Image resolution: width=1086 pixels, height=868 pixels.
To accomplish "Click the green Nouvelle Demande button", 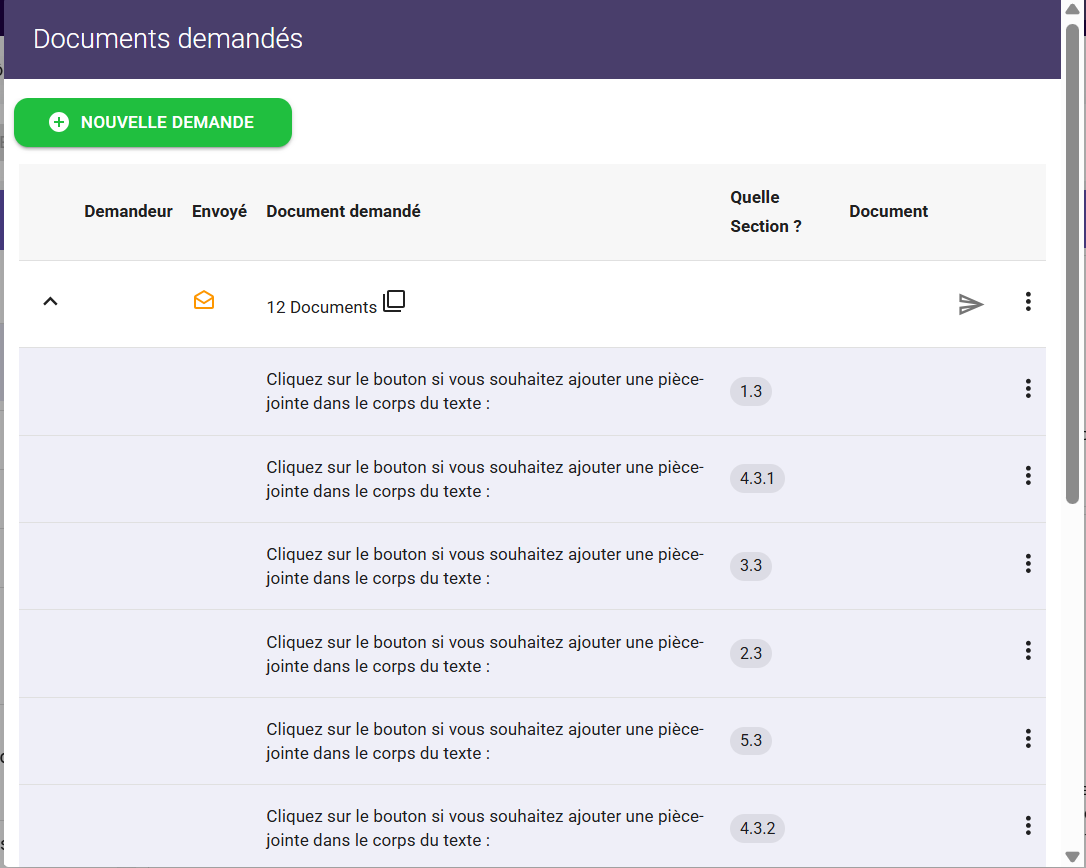I will (x=153, y=123).
